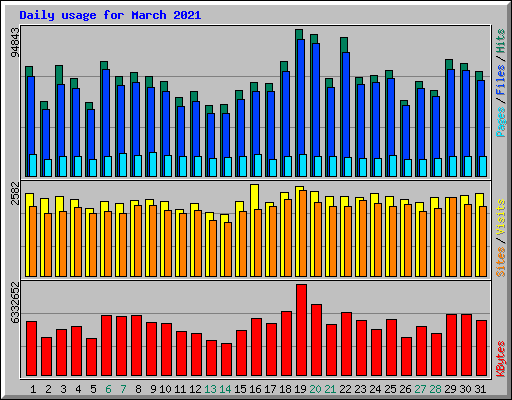Click day 29 on the date axis
512x400 pixels.
pos(450,389)
